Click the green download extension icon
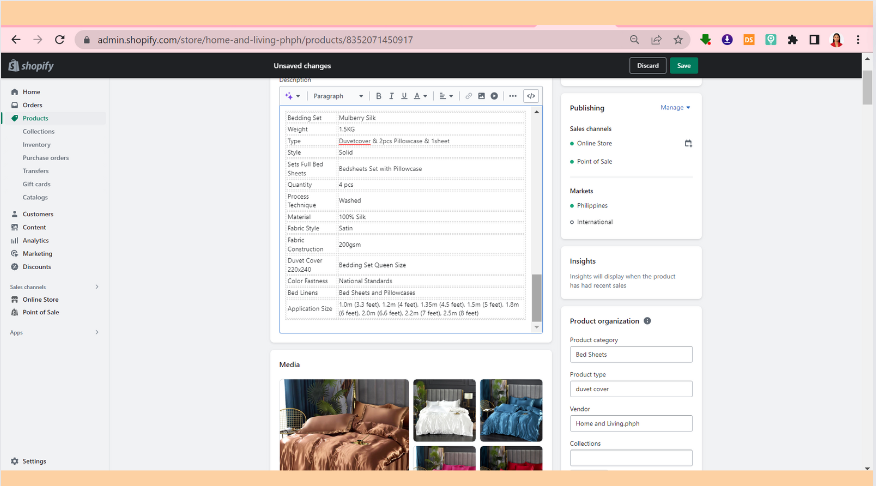The image size is (876, 486). point(705,40)
